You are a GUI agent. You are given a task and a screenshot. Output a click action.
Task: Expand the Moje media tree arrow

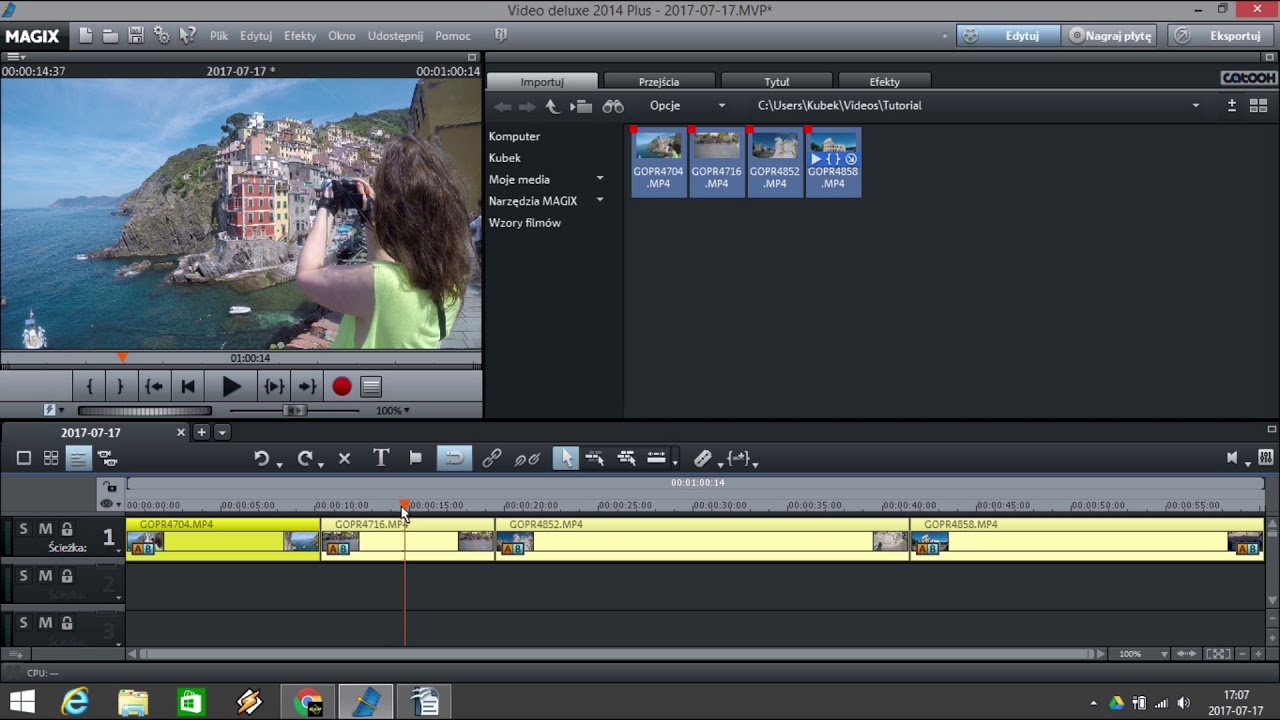(600, 179)
